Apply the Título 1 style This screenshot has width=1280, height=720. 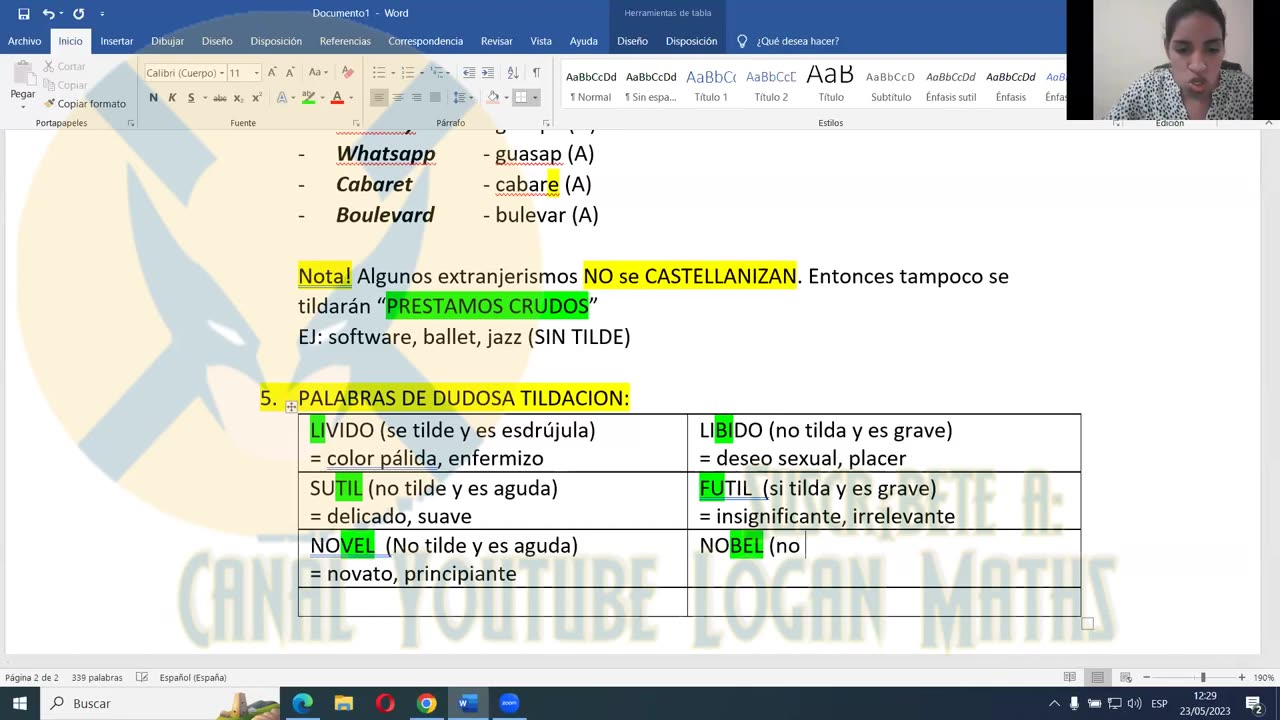711,85
